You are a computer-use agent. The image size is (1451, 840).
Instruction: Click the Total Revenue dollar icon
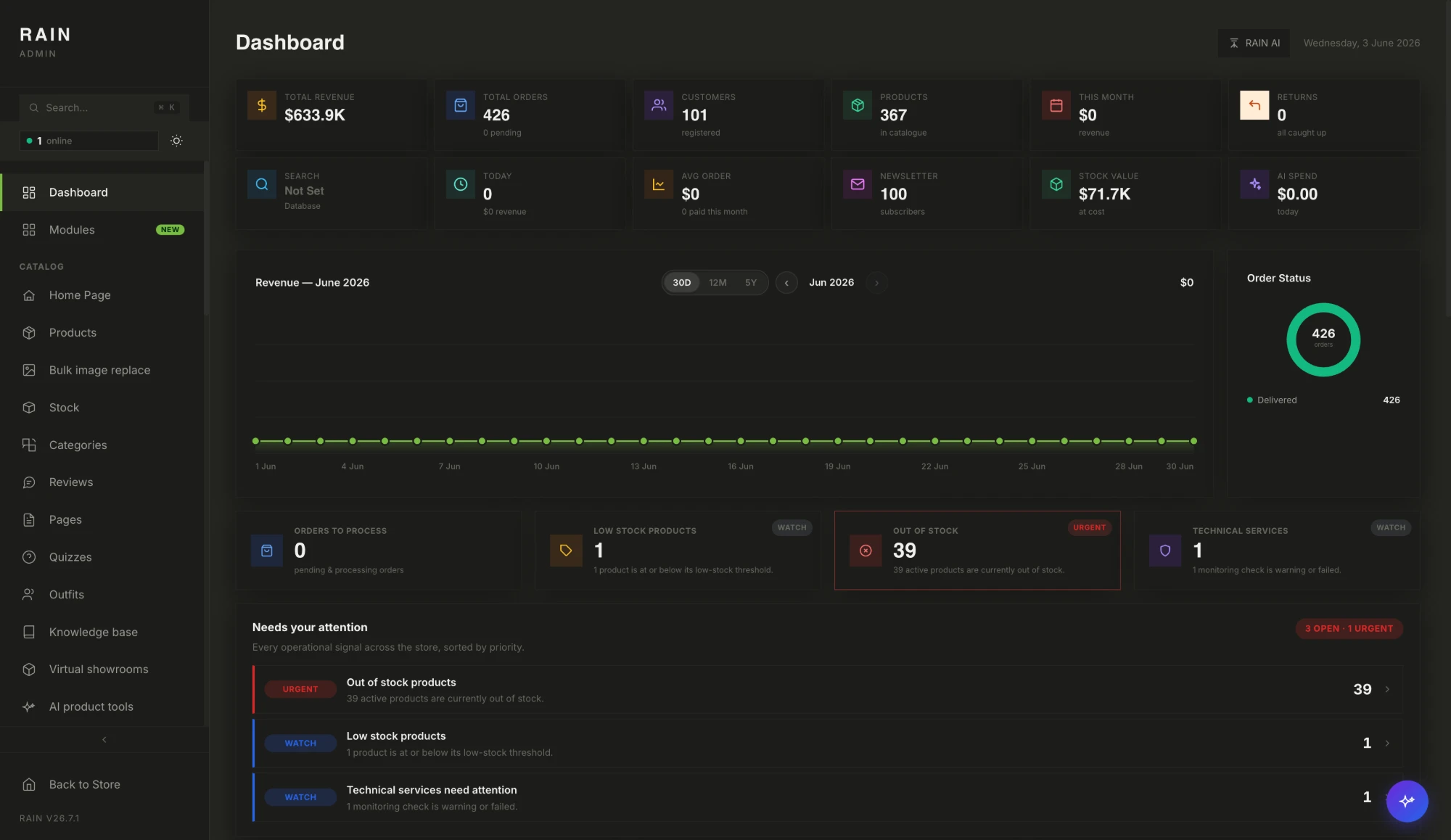pyautogui.click(x=262, y=106)
